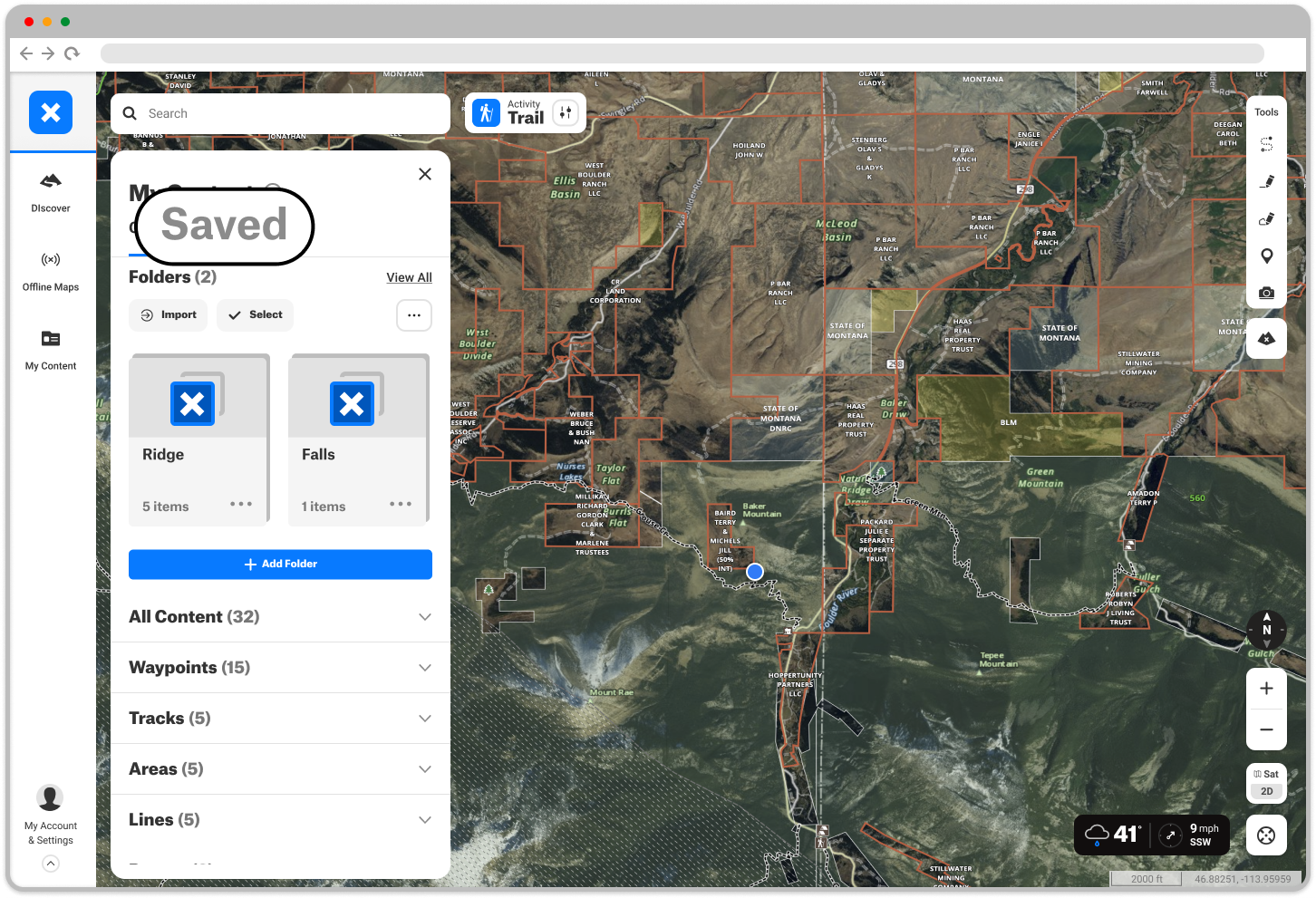The image size is (1316, 898).
Task: Reload the page with refresh icon
Action: coord(72,53)
